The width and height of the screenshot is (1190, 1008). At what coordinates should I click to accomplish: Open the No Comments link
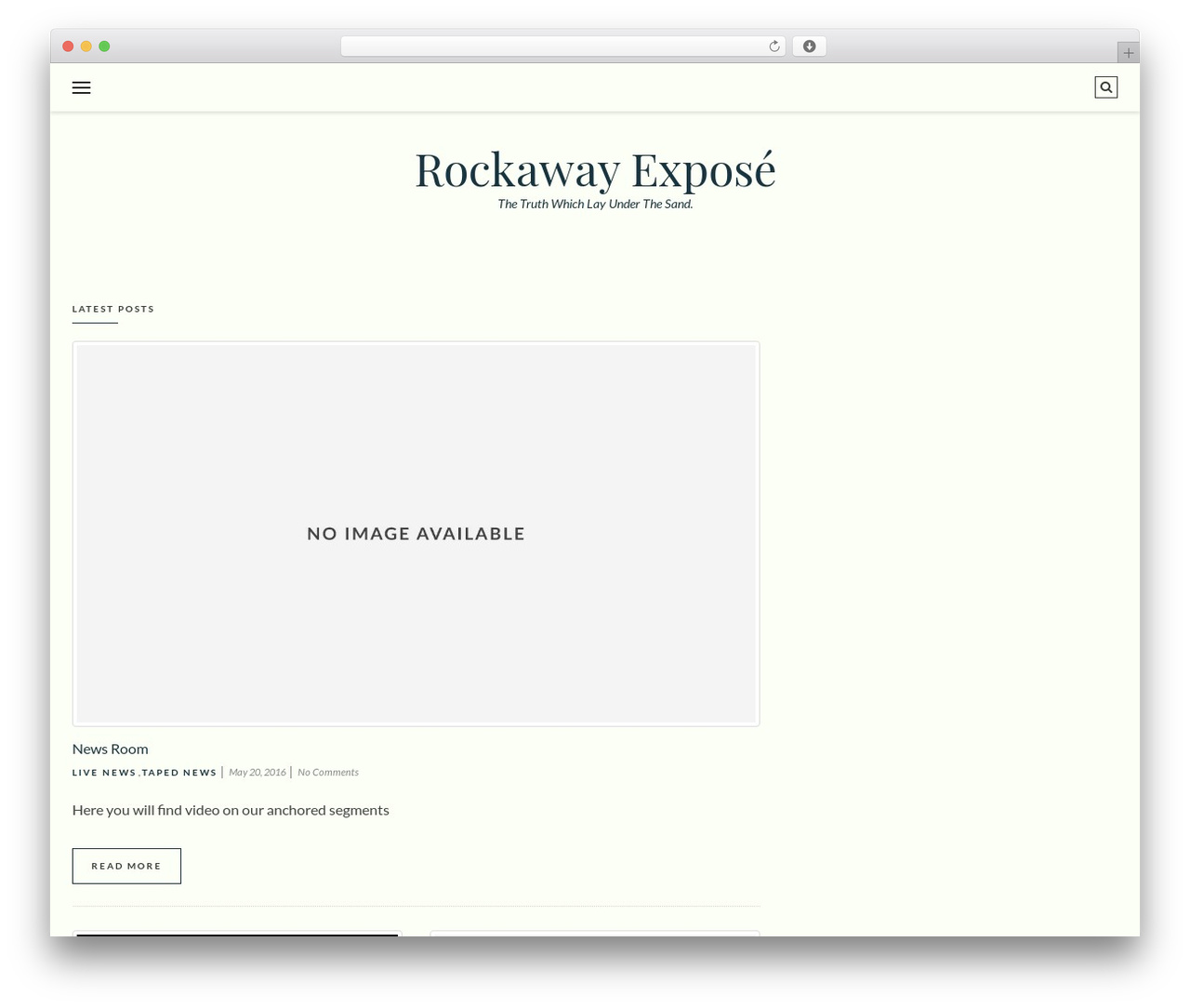pos(328,773)
